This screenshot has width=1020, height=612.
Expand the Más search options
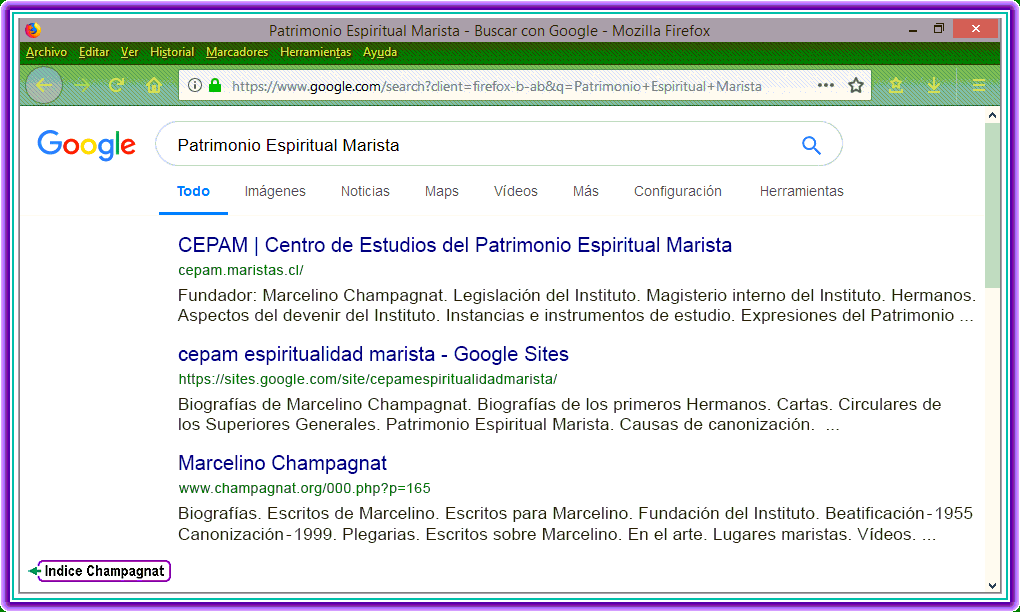(x=585, y=191)
